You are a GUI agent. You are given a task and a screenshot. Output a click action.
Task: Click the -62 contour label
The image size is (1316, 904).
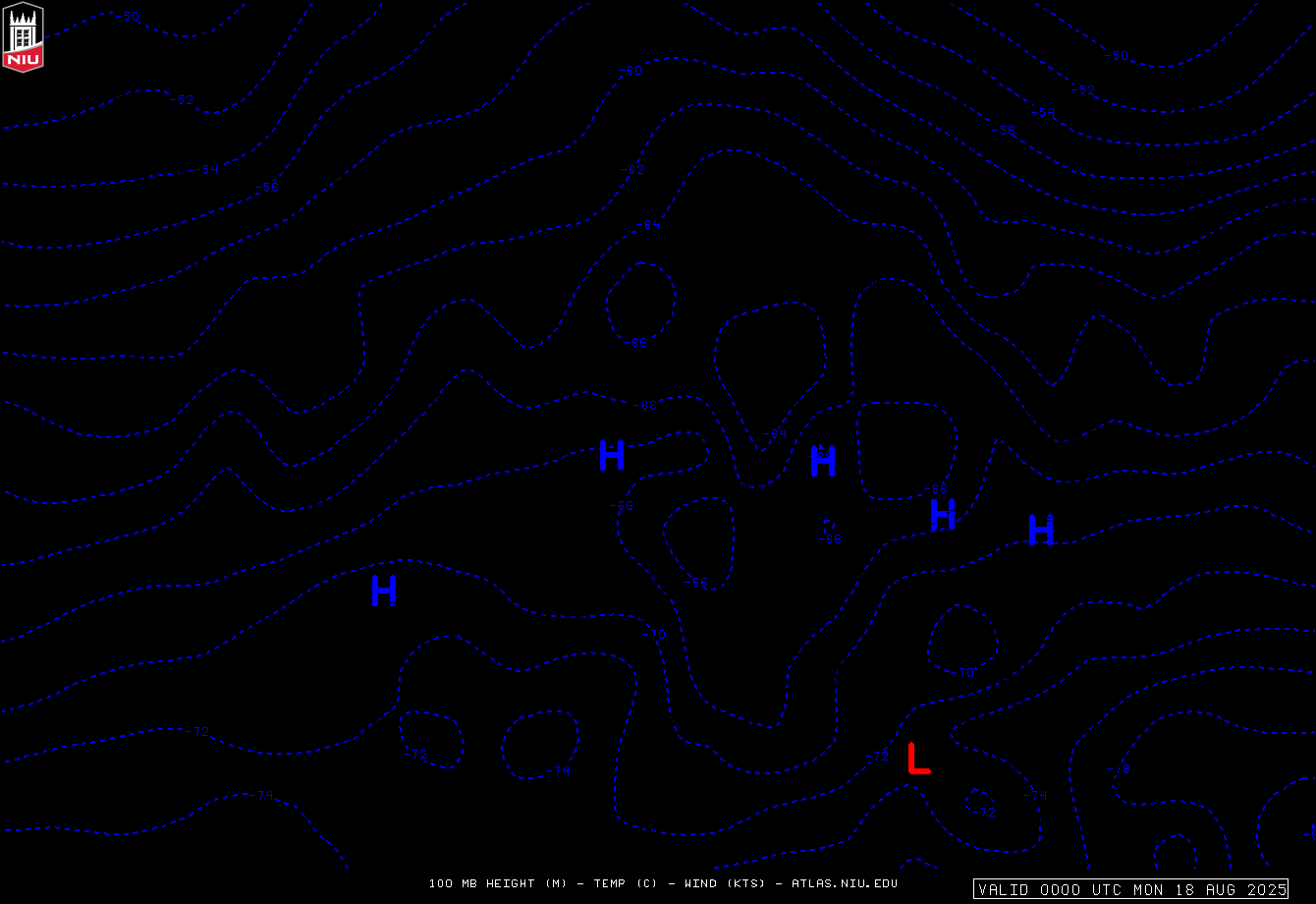point(633,170)
